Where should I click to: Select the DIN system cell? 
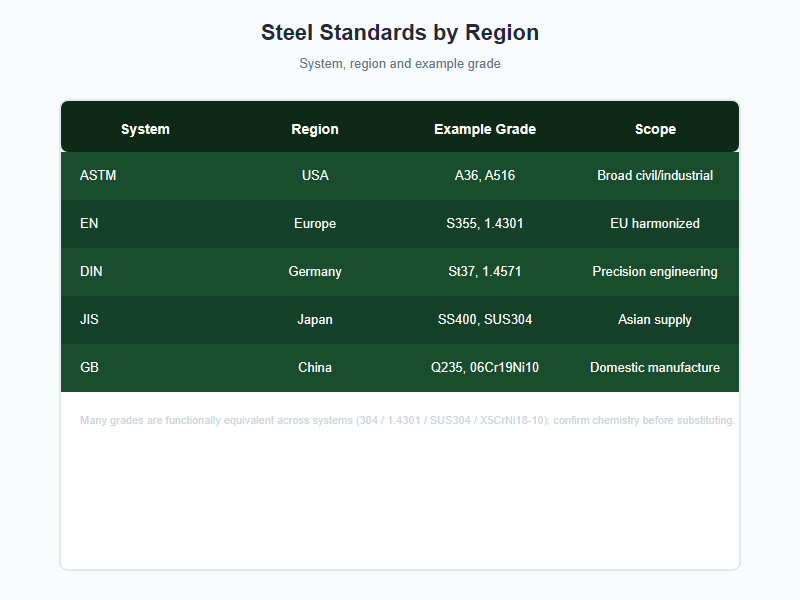tap(145, 271)
